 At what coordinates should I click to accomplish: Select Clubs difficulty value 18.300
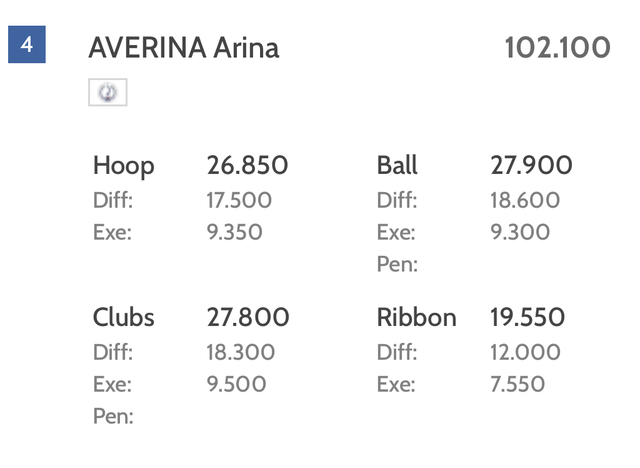click(x=241, y=352)
